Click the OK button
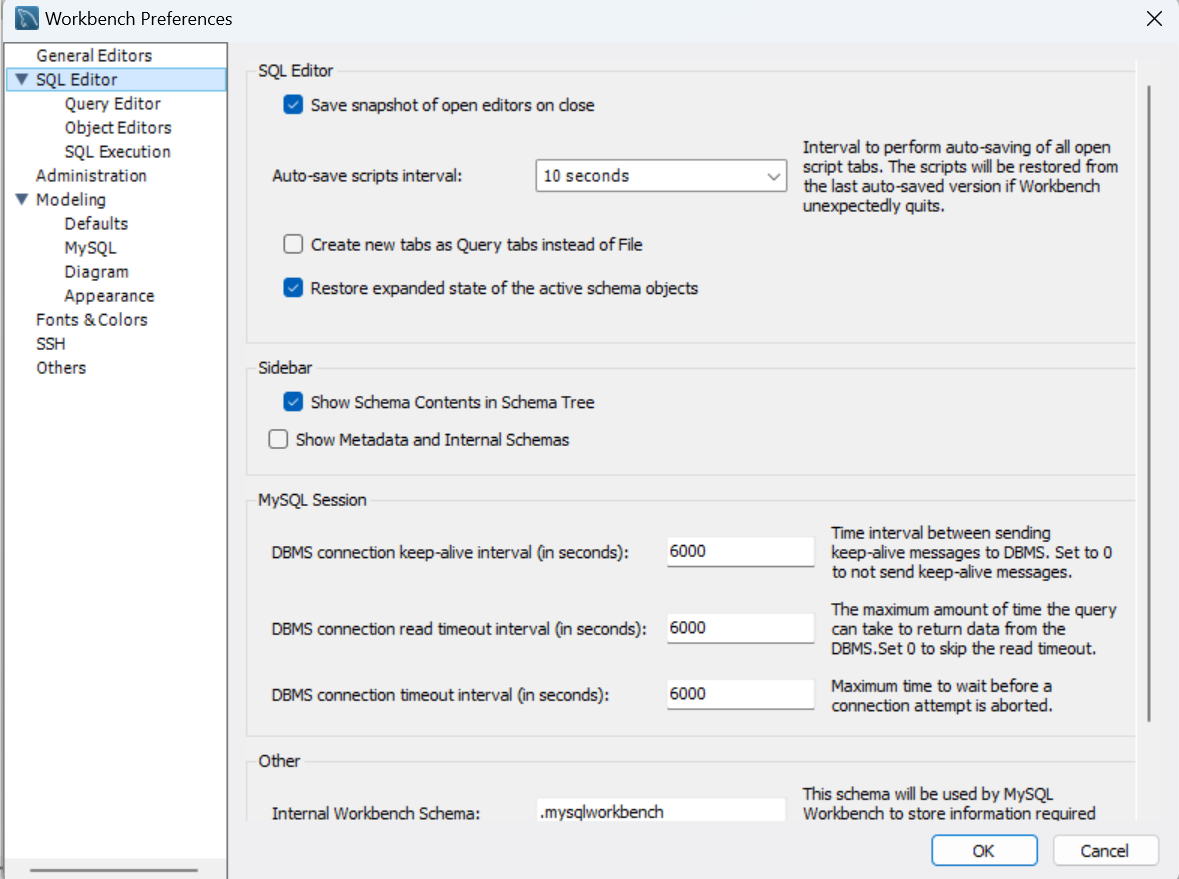1179x879 pixels. (x=984, y=850)
